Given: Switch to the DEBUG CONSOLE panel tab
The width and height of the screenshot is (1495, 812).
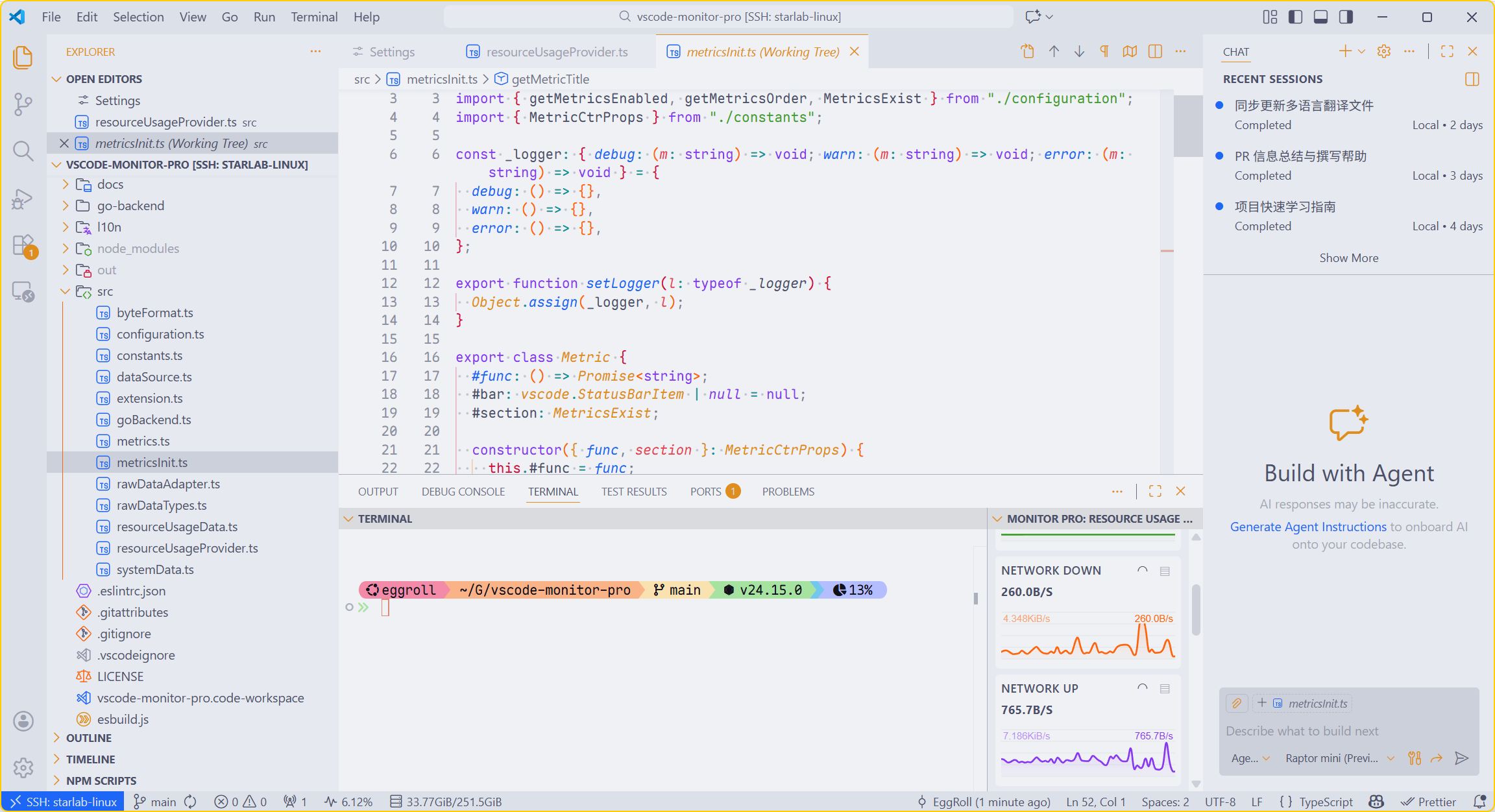Looking at the screenshot, I should coord(463,492).
